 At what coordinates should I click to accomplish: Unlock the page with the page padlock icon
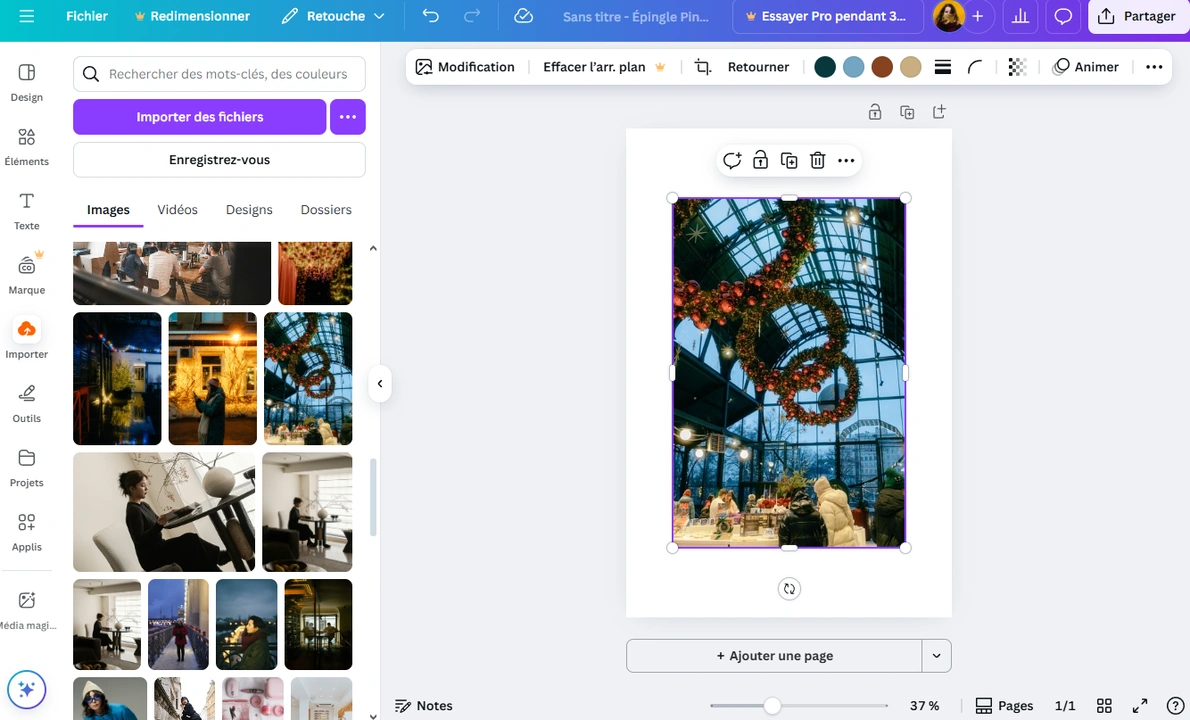[875, 112]
